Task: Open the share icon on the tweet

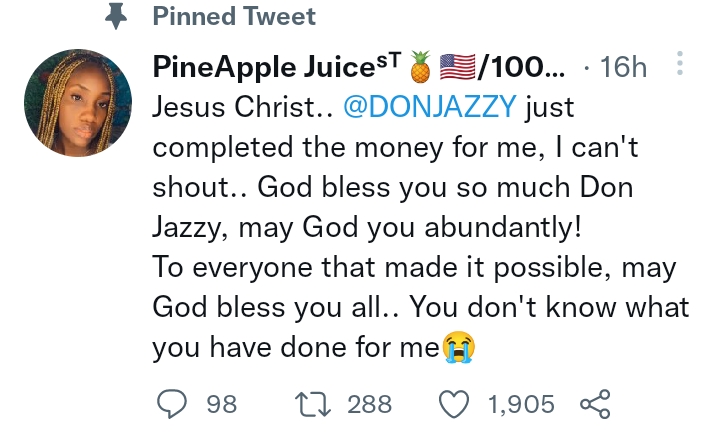Action: [596, 404]
